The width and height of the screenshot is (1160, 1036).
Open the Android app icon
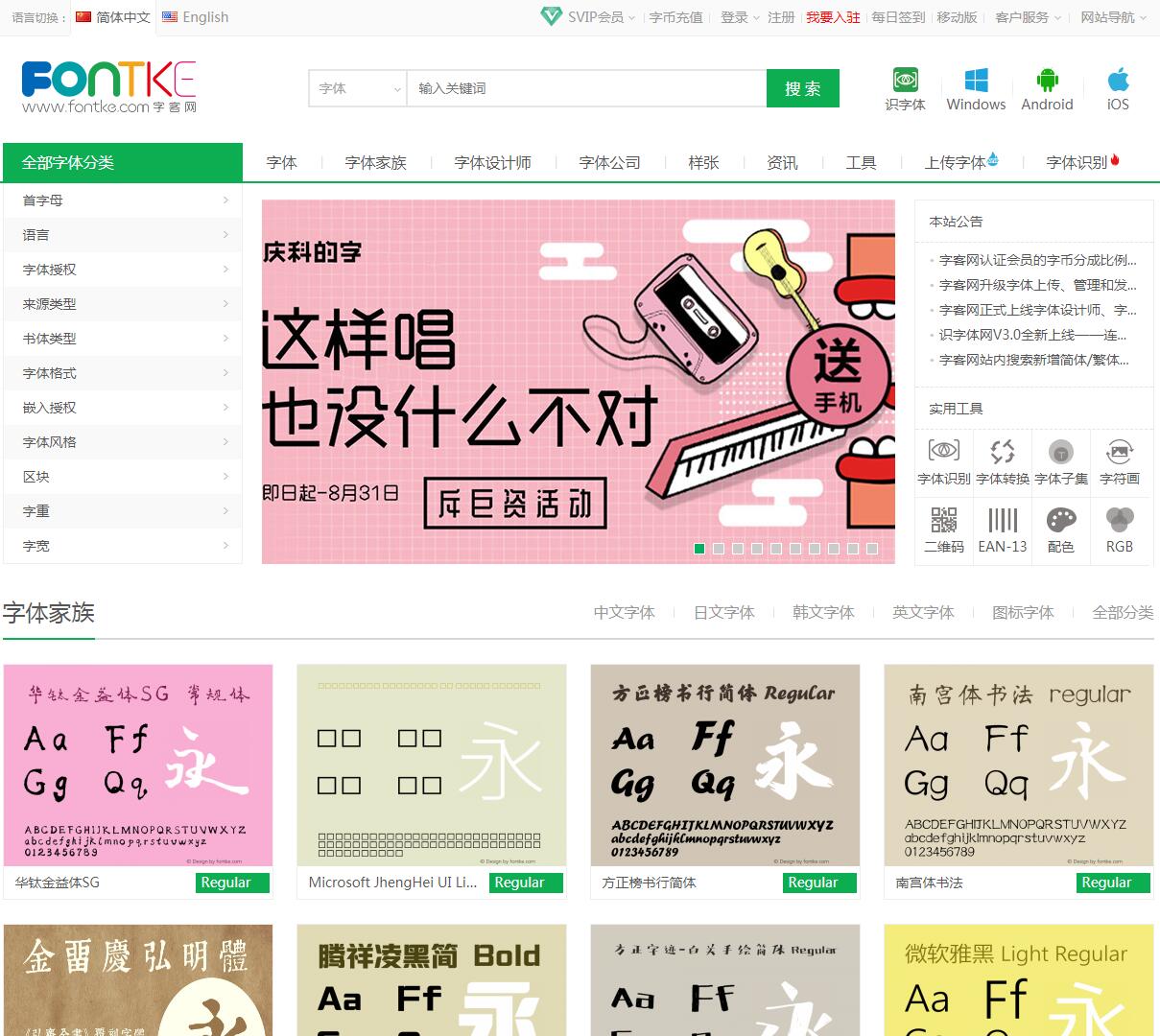click(1047, 80)
